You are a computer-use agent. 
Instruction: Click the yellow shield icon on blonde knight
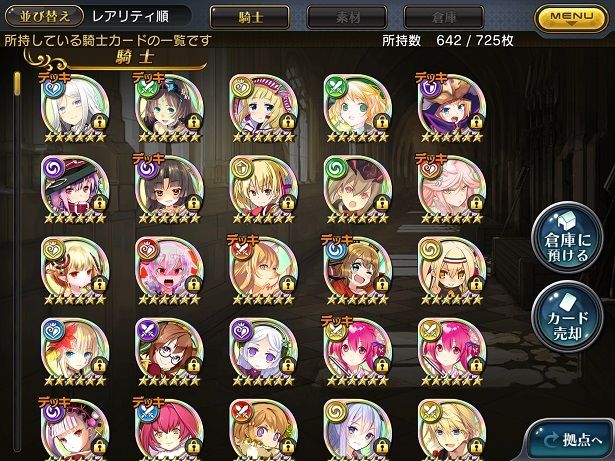pyautogui.click(x=242, y=169)
